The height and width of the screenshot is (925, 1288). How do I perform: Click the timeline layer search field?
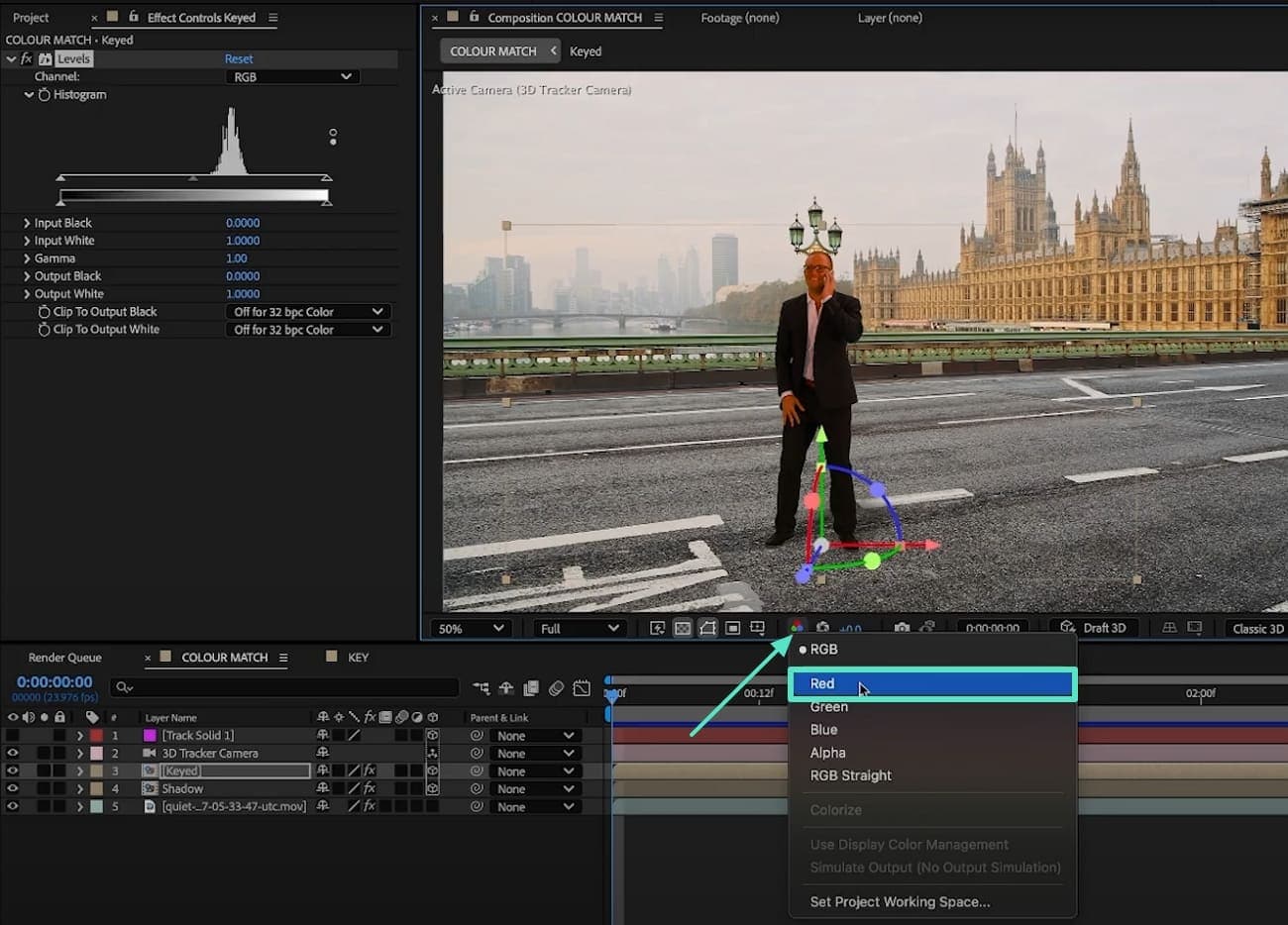tap(284, 687)
